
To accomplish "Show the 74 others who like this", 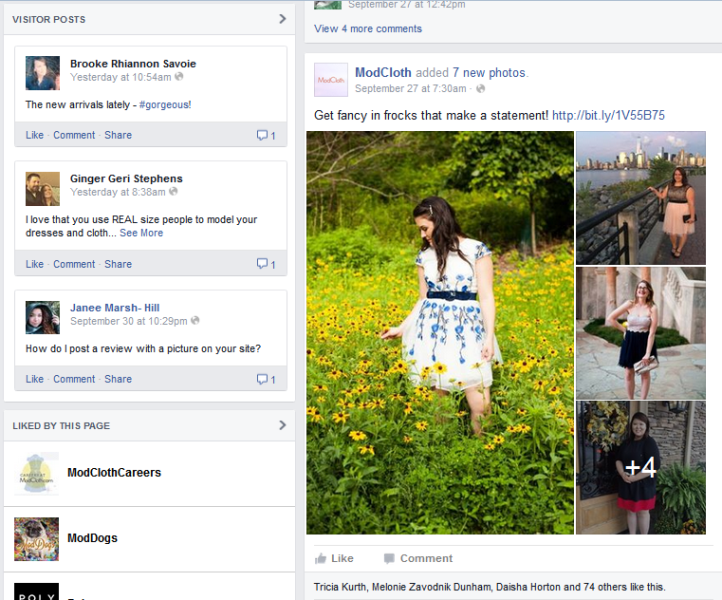I will pos(605,587).
